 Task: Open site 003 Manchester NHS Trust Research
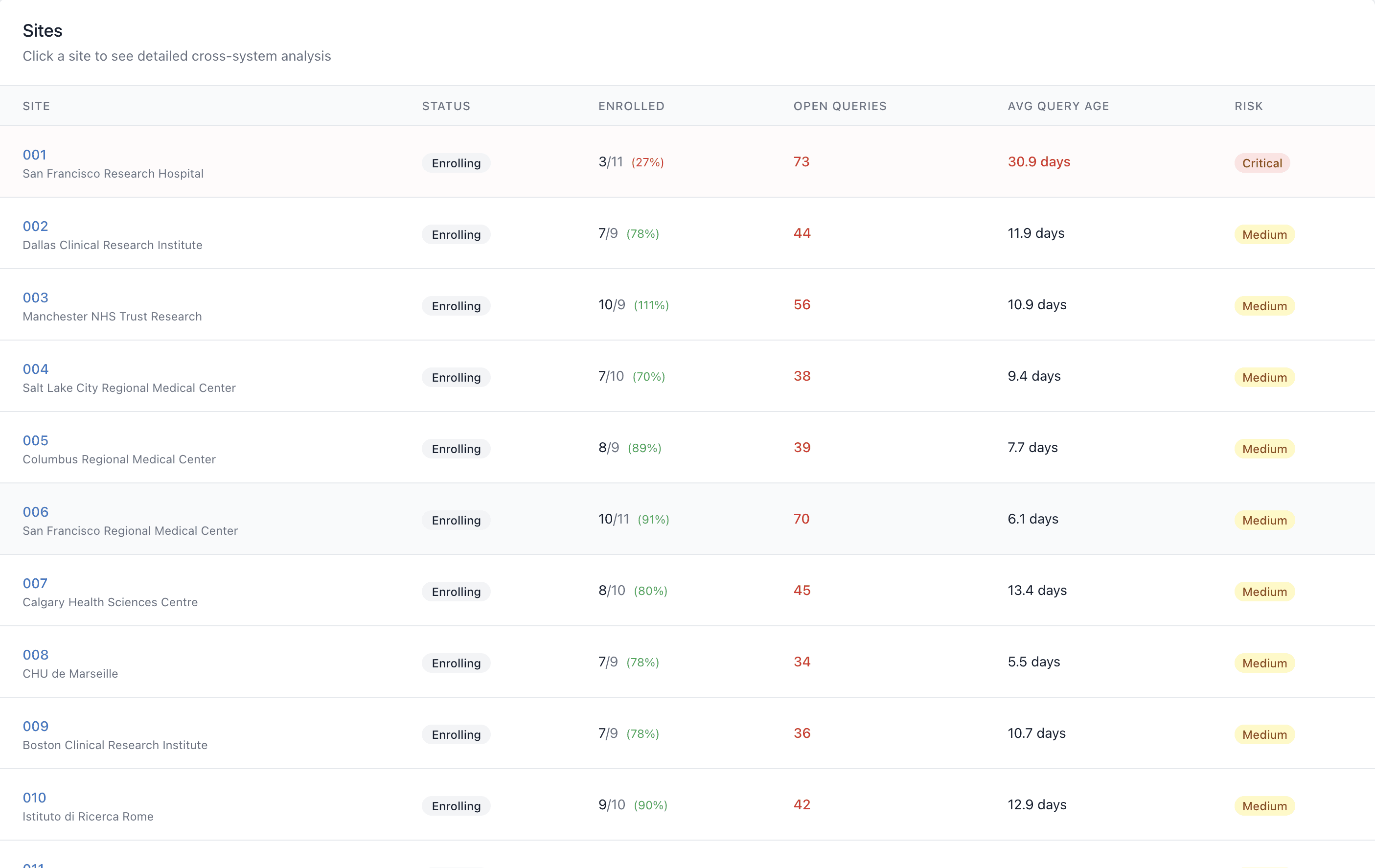point(35,297)
